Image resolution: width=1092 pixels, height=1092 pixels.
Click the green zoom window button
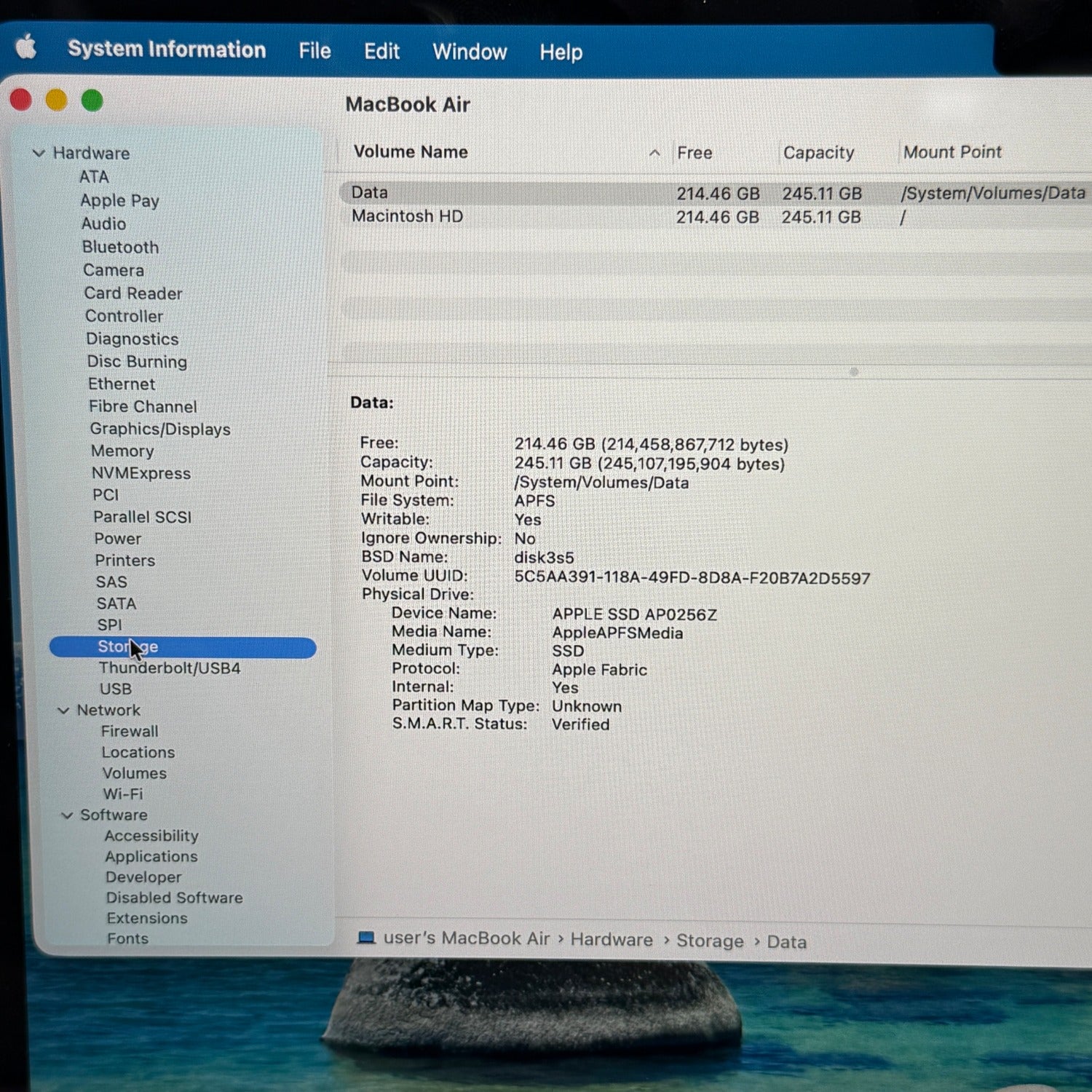[92, 100]
